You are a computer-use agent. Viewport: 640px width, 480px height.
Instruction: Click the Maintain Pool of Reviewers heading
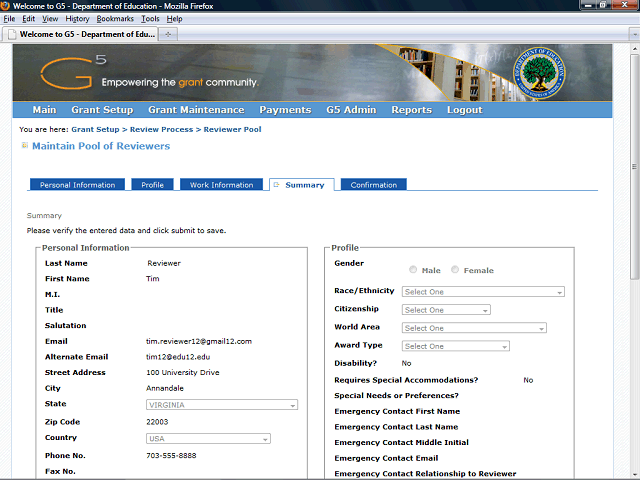coord(101,146)
